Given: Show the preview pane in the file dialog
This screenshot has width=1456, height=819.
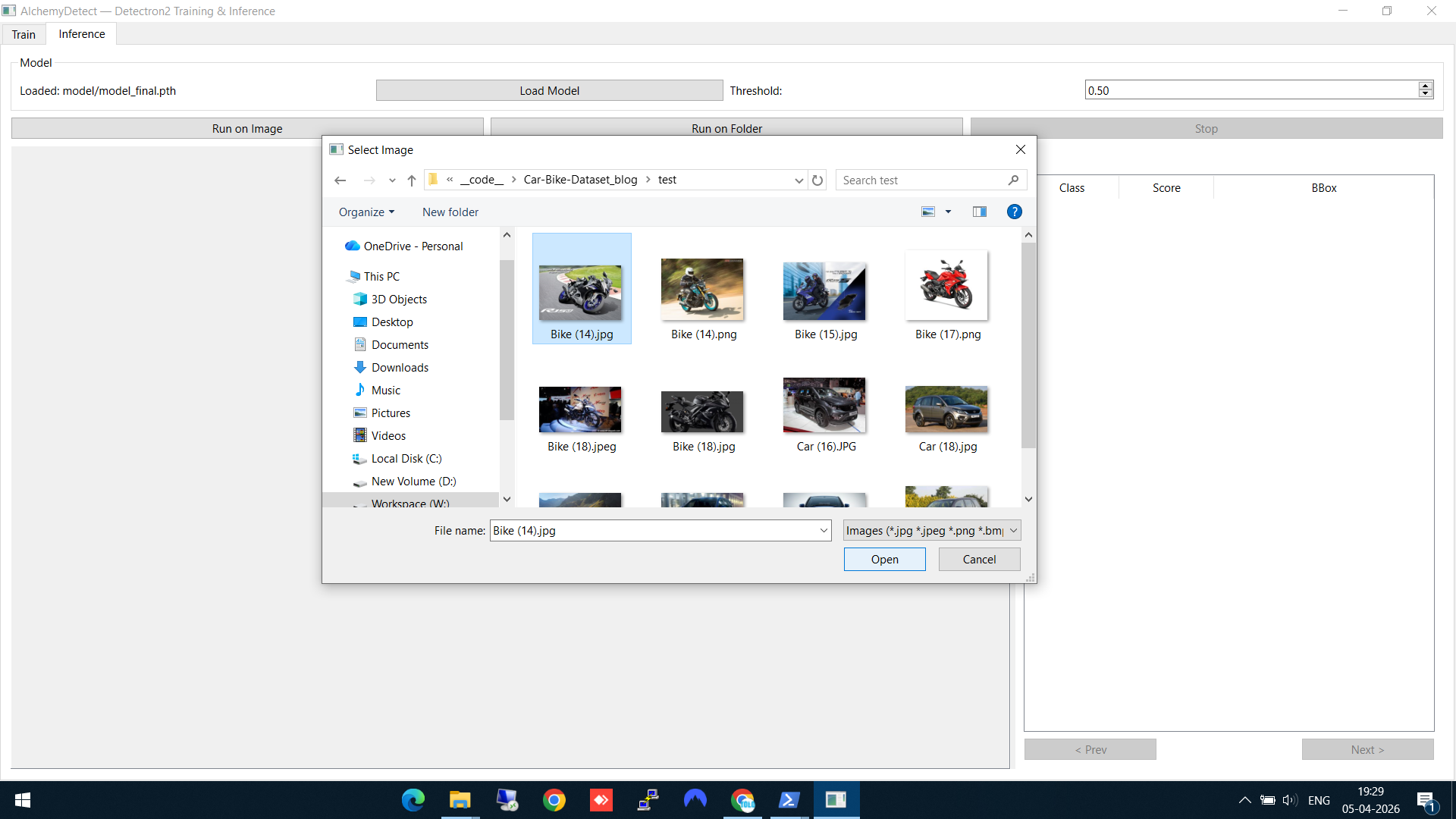Looking at the screenshot, I should (980, 212).
